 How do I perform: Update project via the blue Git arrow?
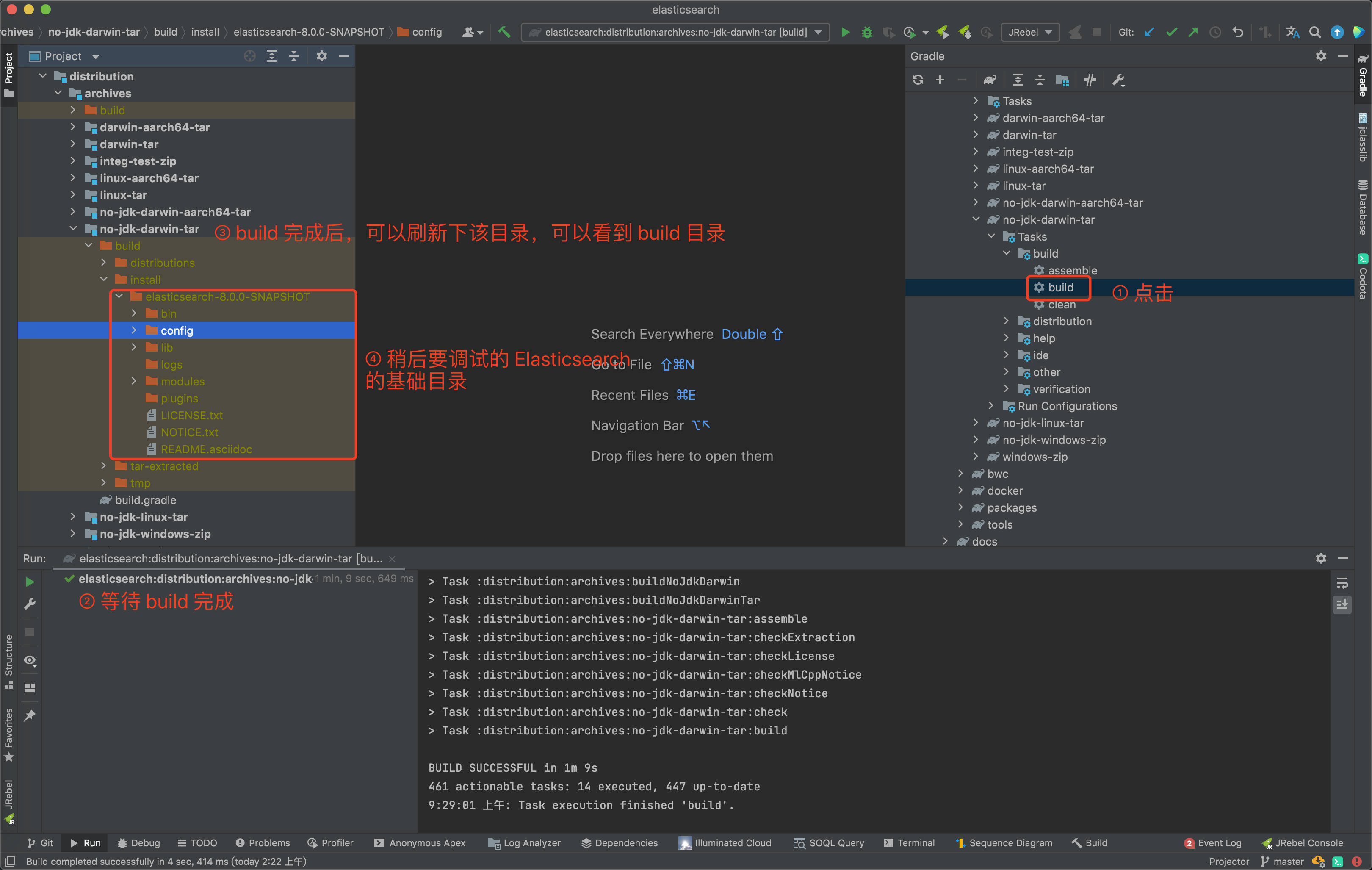coord(1148,33)
